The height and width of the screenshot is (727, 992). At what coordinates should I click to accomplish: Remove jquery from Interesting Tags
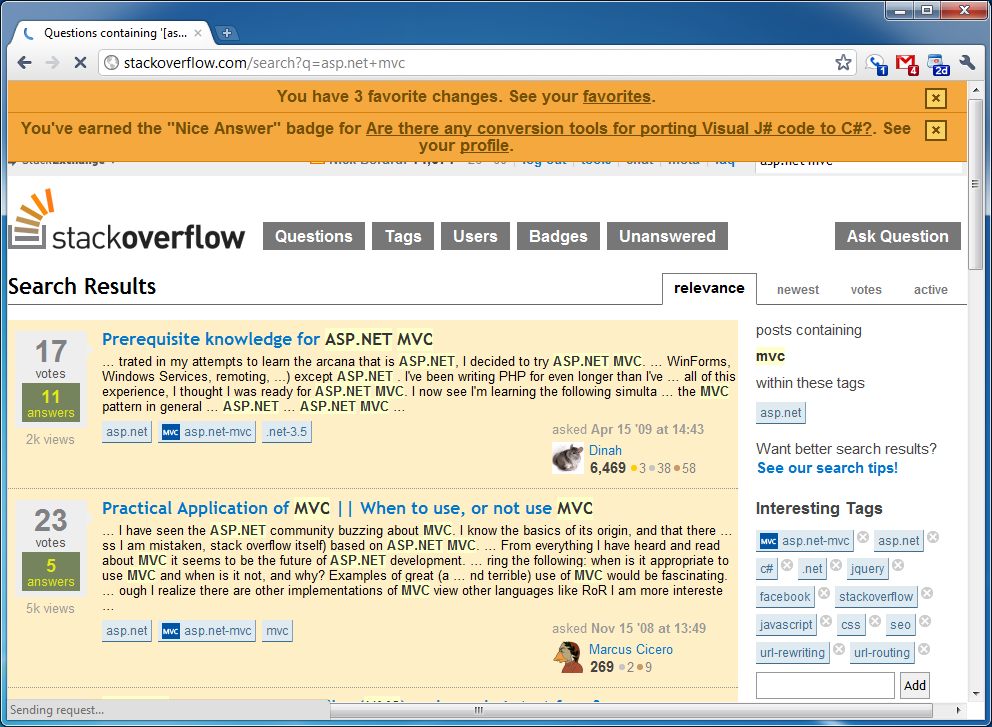click(897, 566)
